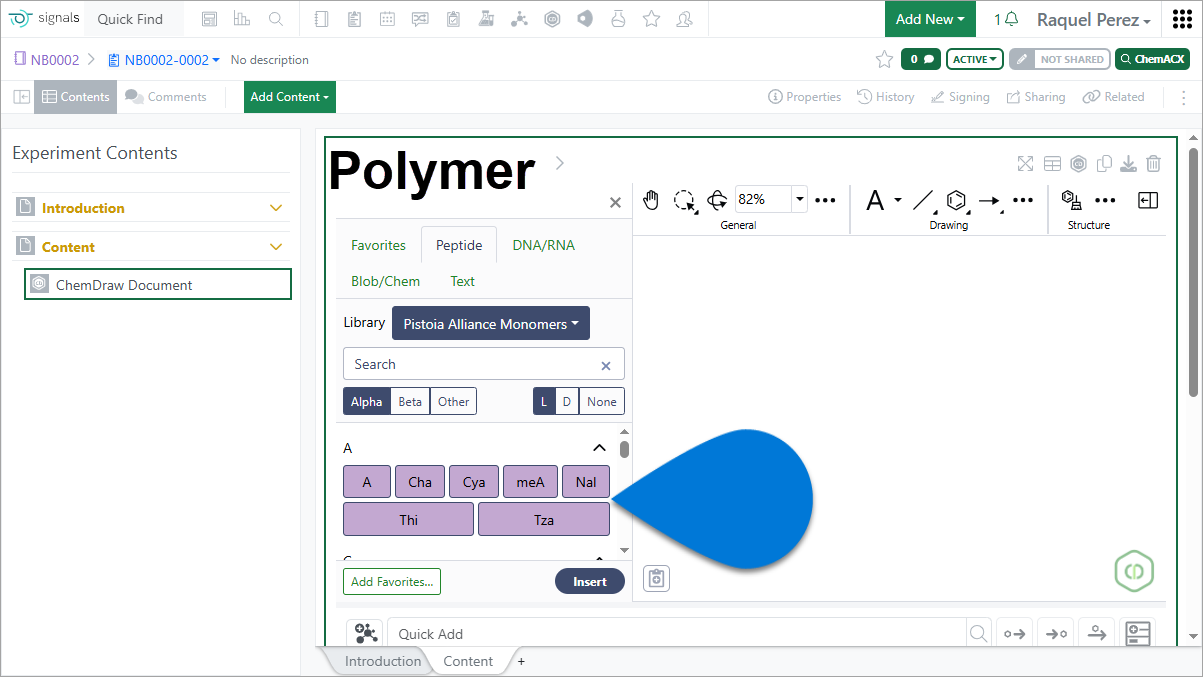
Task: Collapse the side panel toggle icon
Action: [1148, 200]
